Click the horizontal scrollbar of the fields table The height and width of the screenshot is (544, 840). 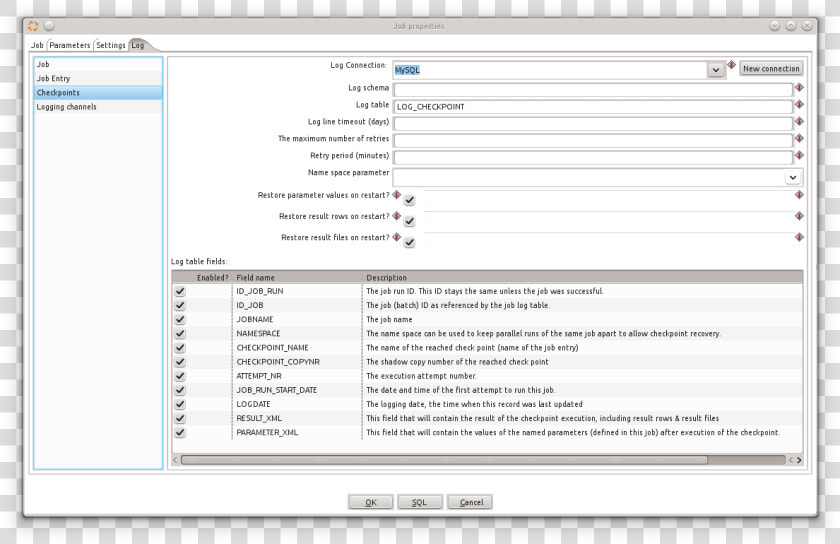[x=444, y=460]
